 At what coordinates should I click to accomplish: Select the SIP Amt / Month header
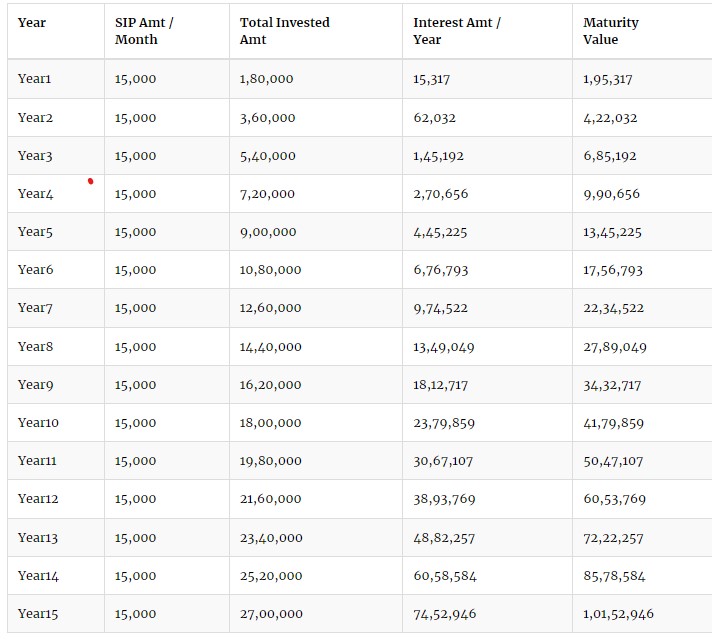[144, 31]
